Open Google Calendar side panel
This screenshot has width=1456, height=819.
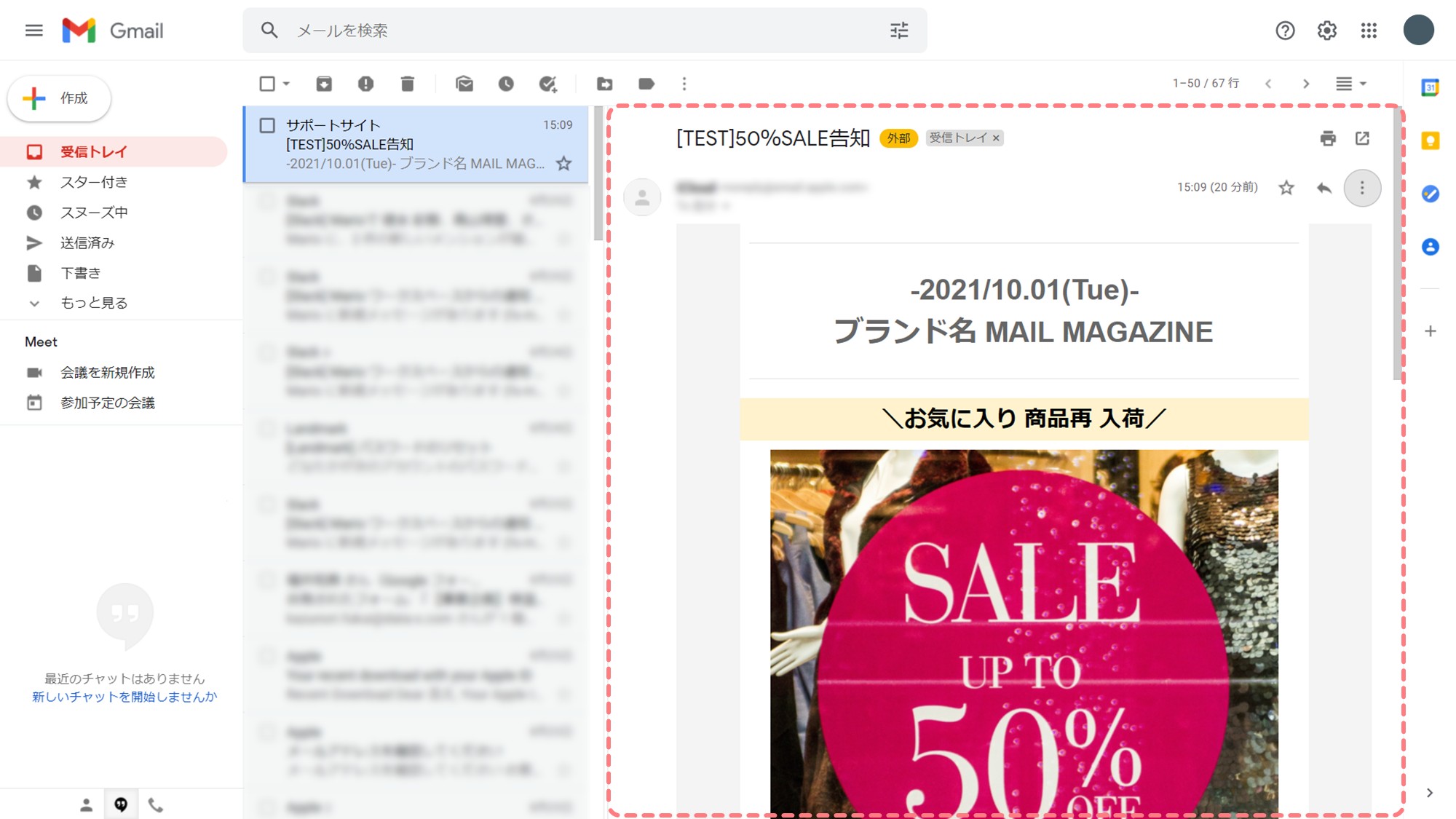[x=1431, y=87]
